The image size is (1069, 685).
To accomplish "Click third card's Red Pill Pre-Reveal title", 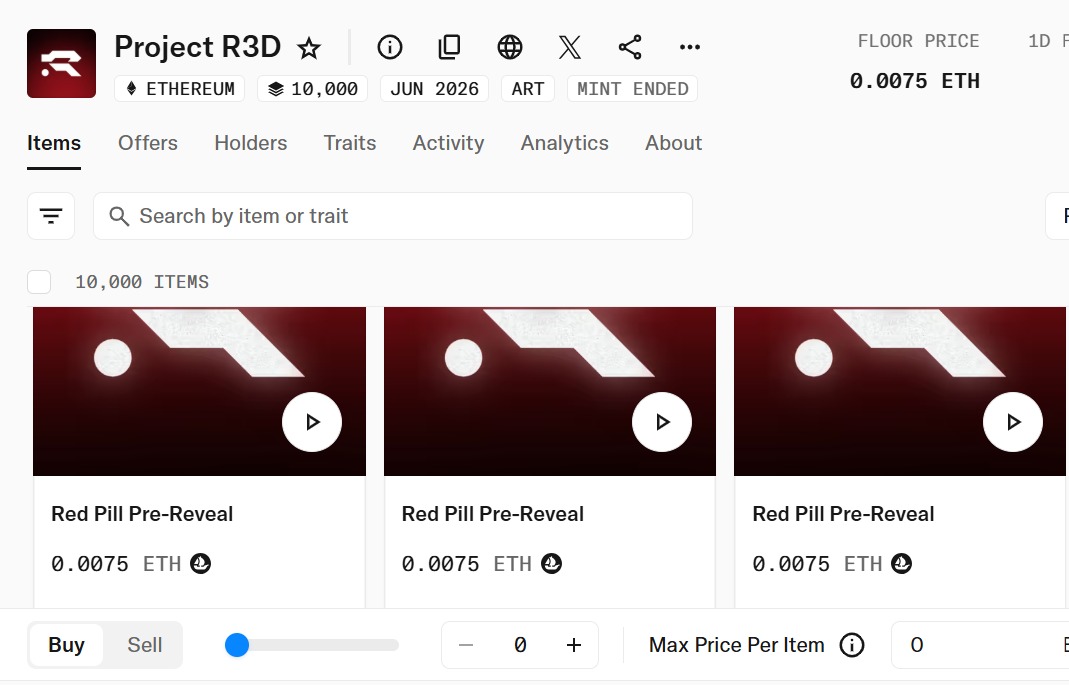I will coord(843,514).
